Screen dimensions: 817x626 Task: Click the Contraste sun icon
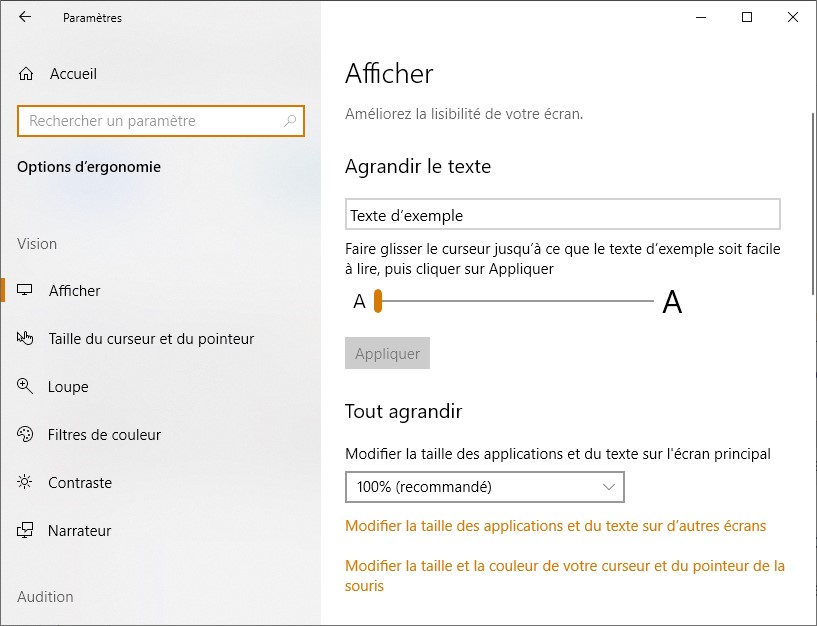coord(26,483)
